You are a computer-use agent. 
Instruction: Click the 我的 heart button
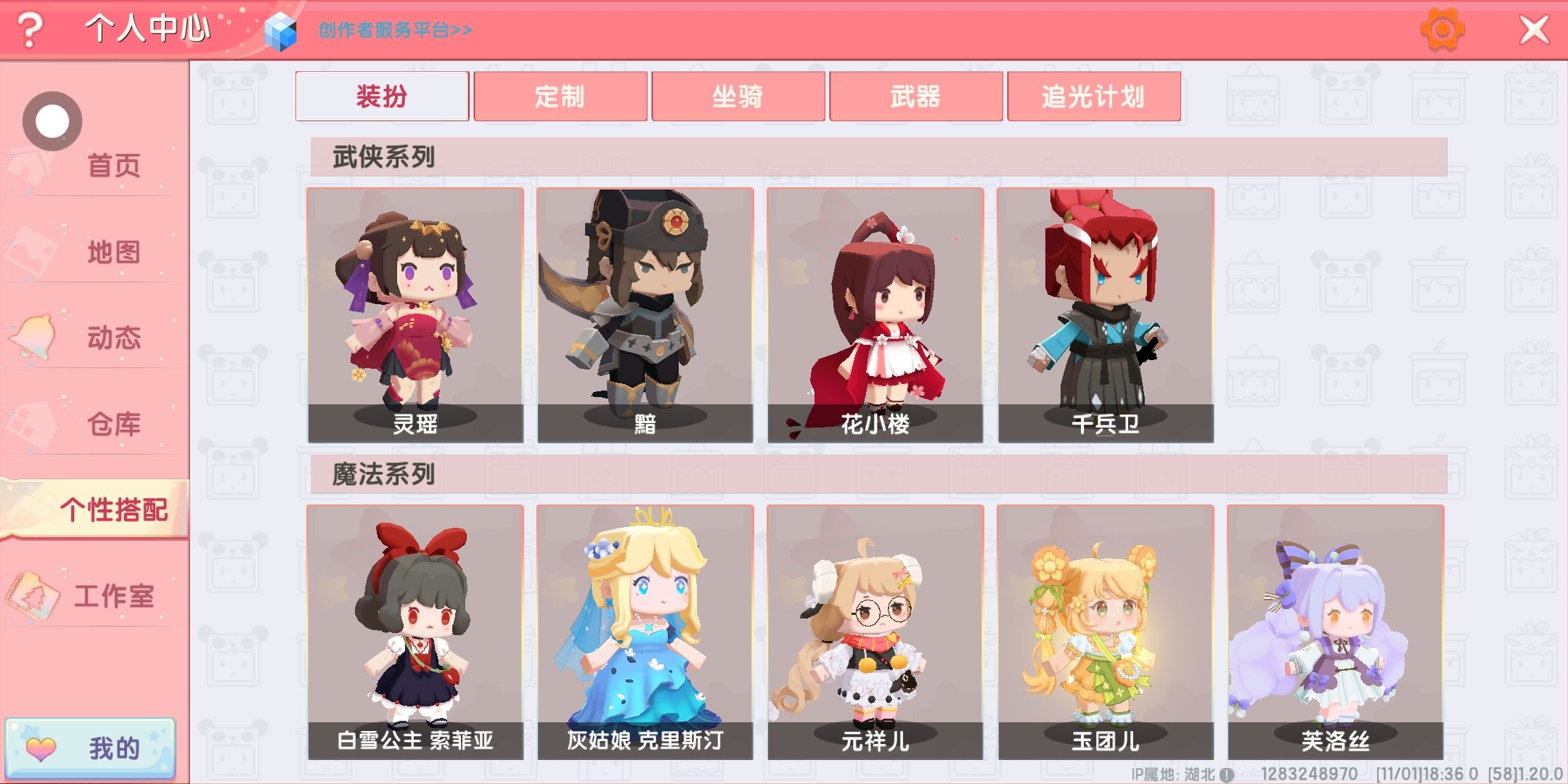coord(91,748)
